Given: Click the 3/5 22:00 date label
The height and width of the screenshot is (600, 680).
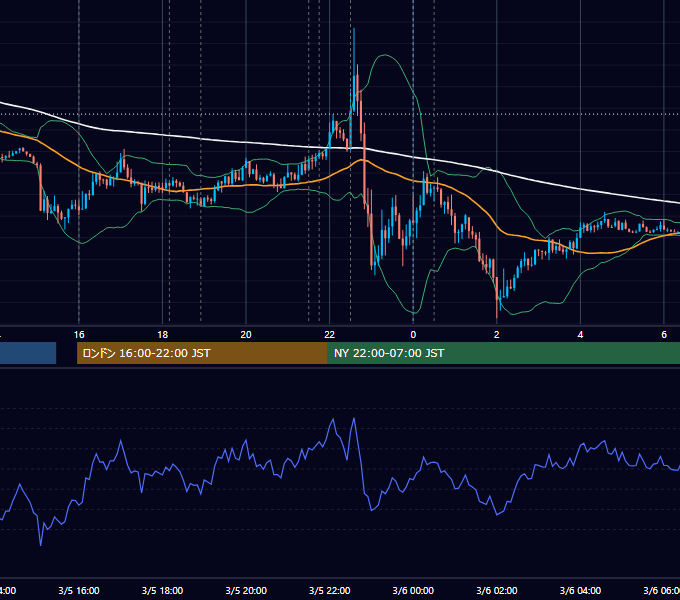Looking at the screenshot, I should tap(330, 590).
